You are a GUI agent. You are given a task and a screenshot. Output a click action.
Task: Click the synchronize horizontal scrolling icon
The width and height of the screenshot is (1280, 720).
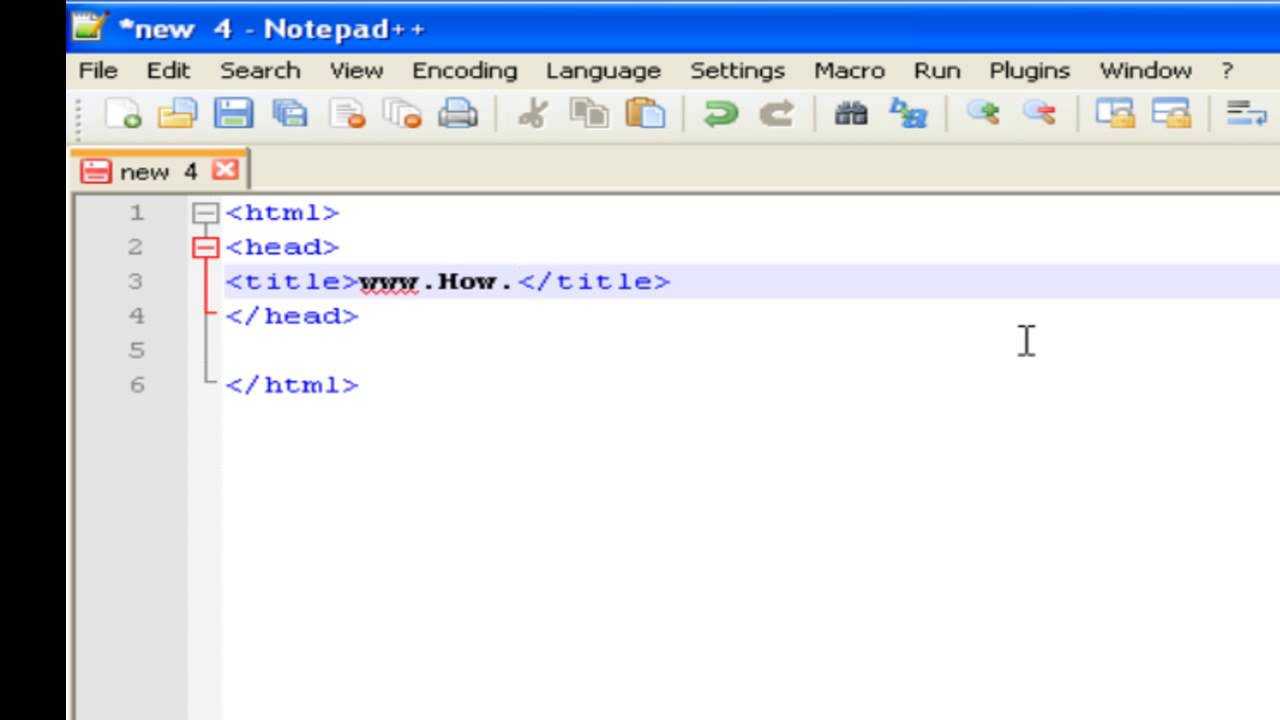tap(1171, 113)
